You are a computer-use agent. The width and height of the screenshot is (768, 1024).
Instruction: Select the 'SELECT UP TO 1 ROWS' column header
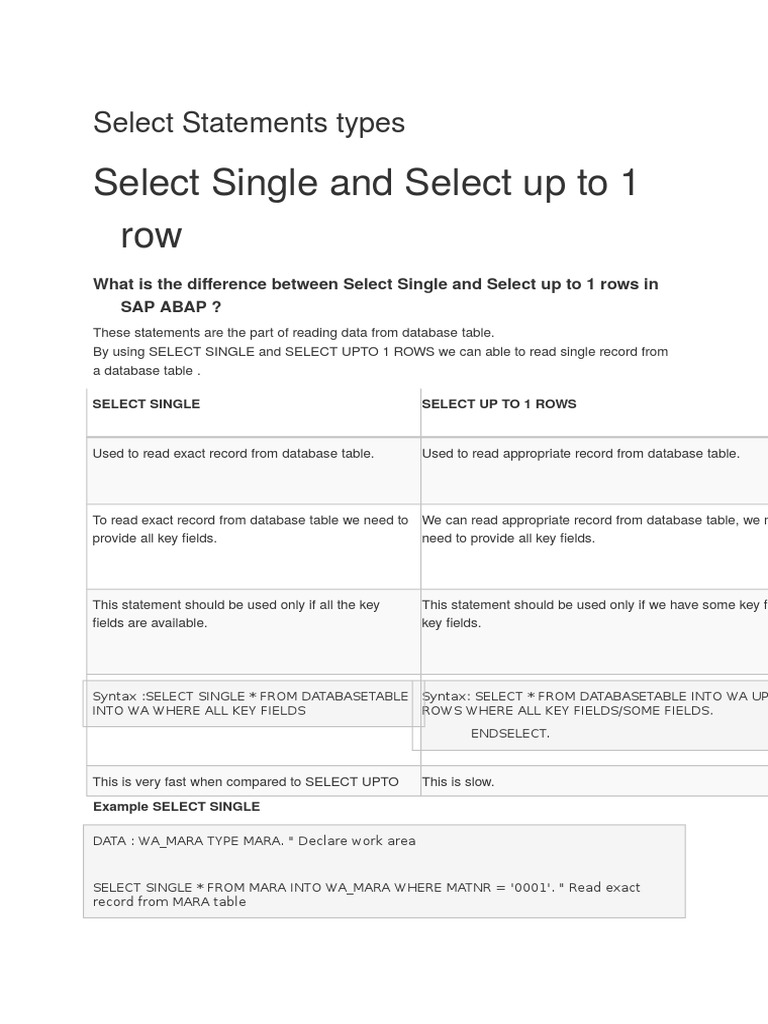[499, 404]
